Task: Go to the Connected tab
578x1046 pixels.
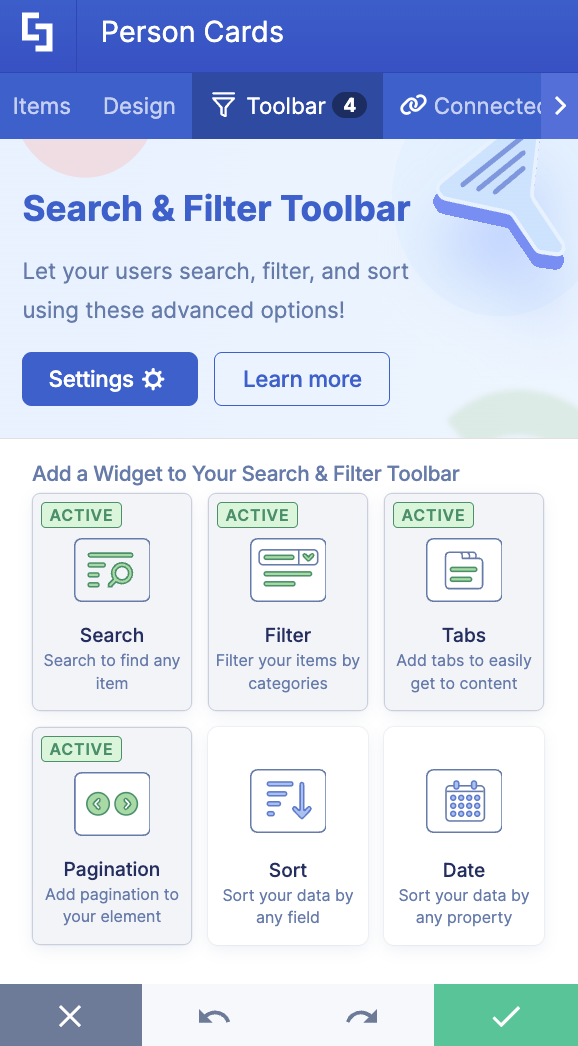Action: pyautogui.click(x=470, y=105)
